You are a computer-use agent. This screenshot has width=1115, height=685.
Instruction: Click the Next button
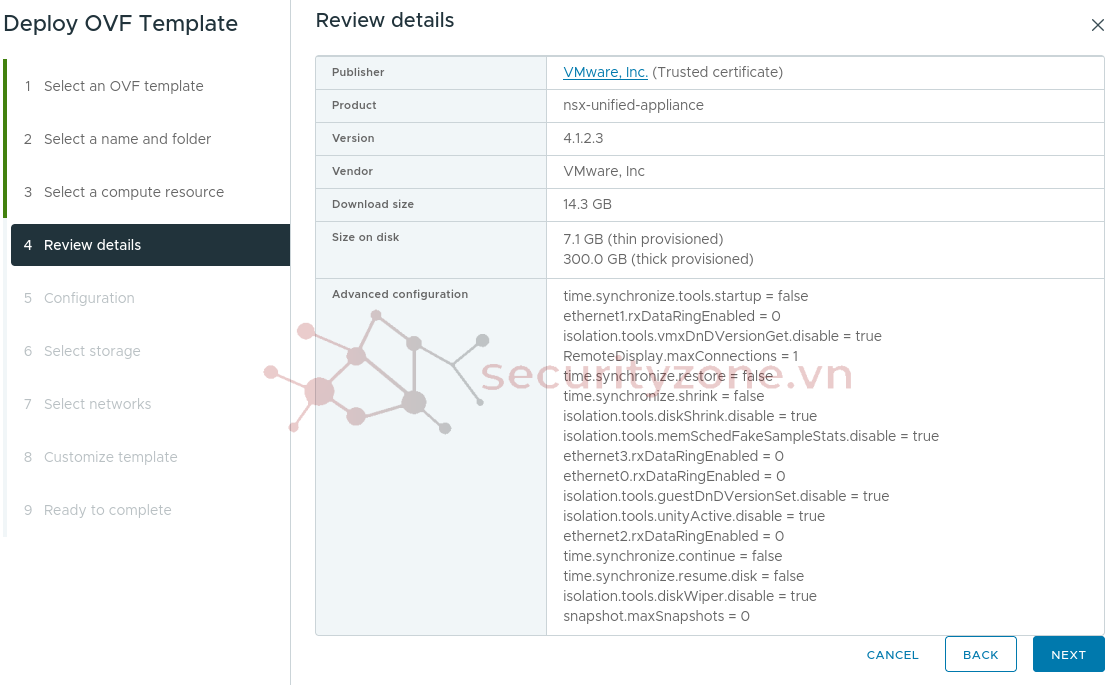click(1068, 655)
